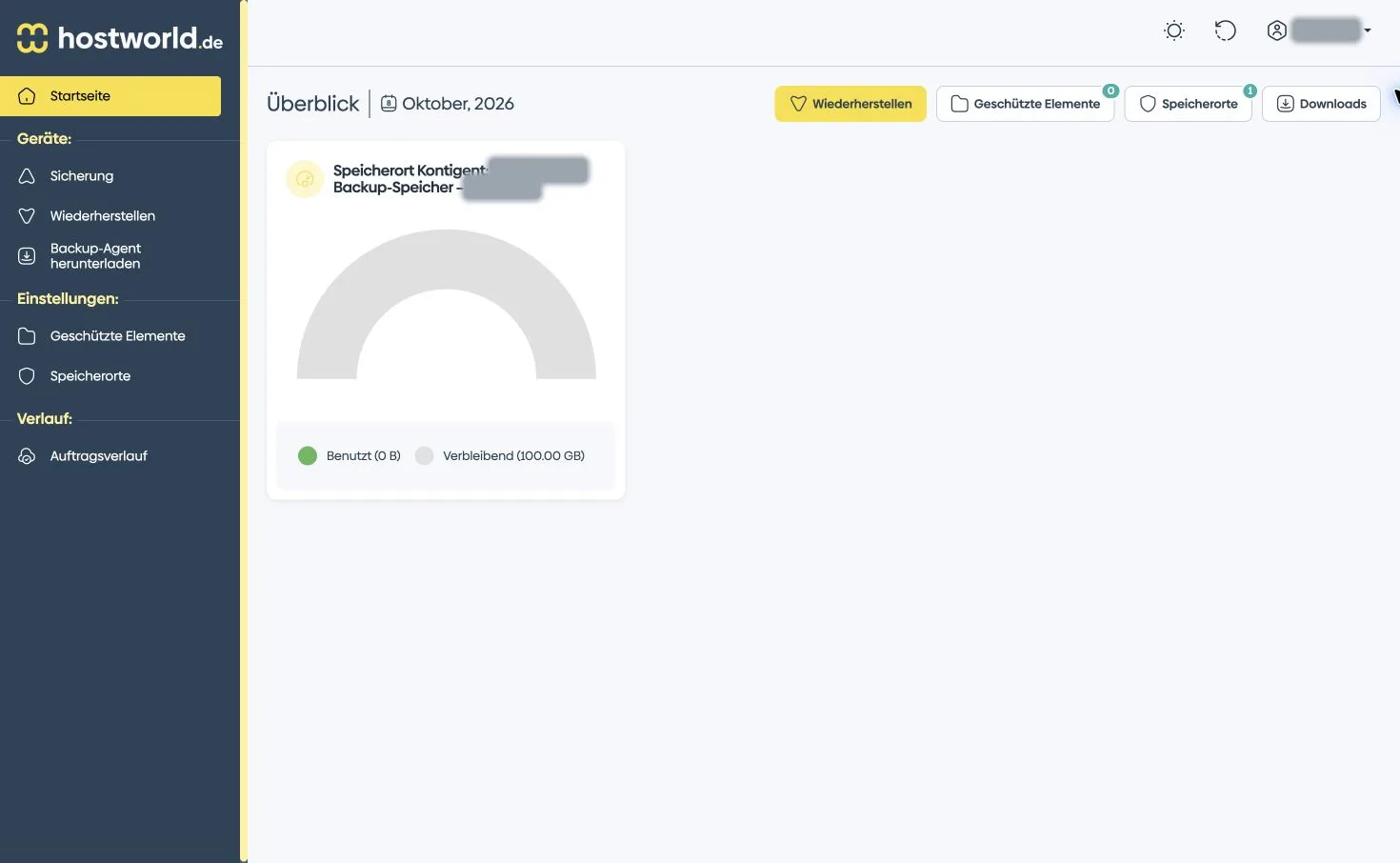Go to Geschützte Elemente sidebar entry

[120, 336]
